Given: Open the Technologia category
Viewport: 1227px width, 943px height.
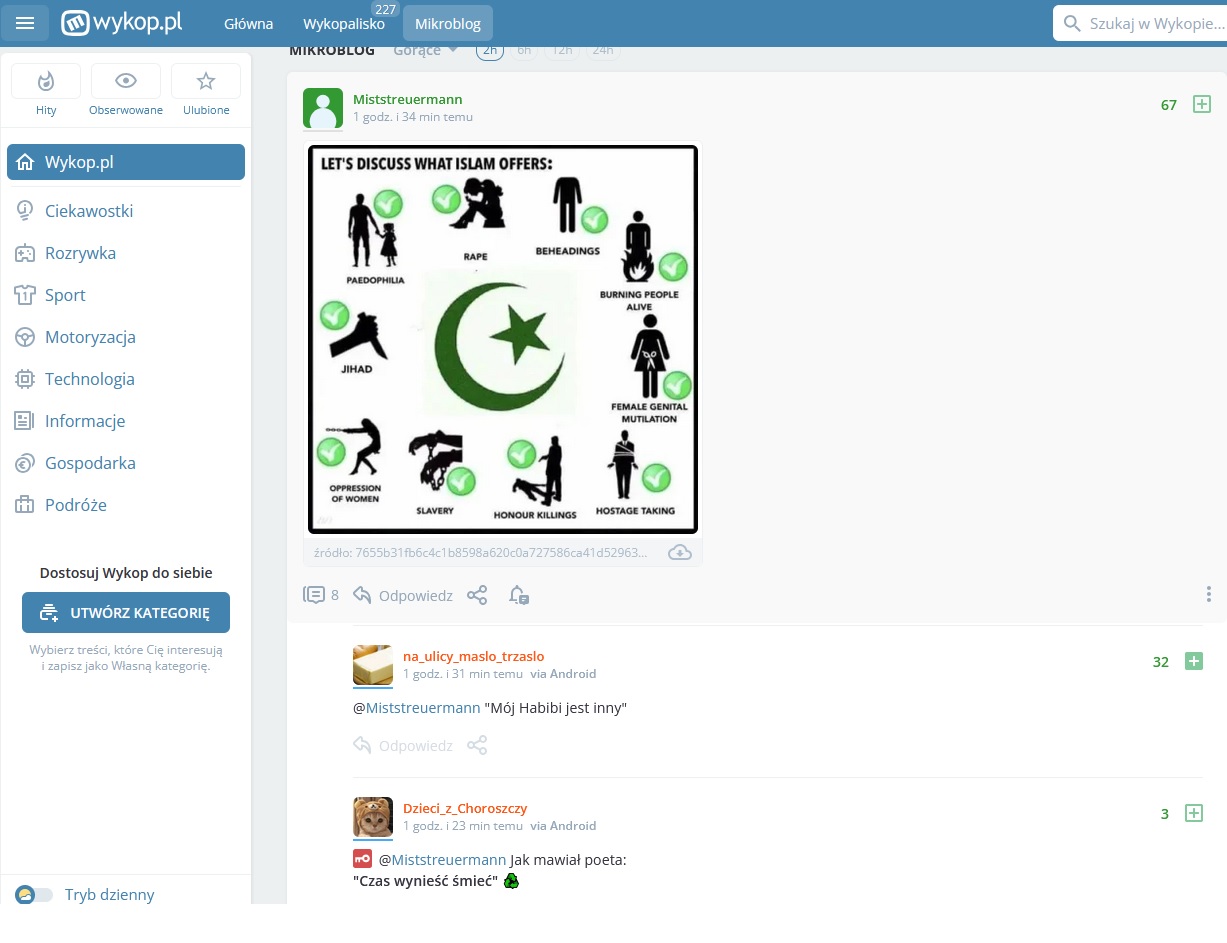Looking at the screenshot, I should (89, 379).
